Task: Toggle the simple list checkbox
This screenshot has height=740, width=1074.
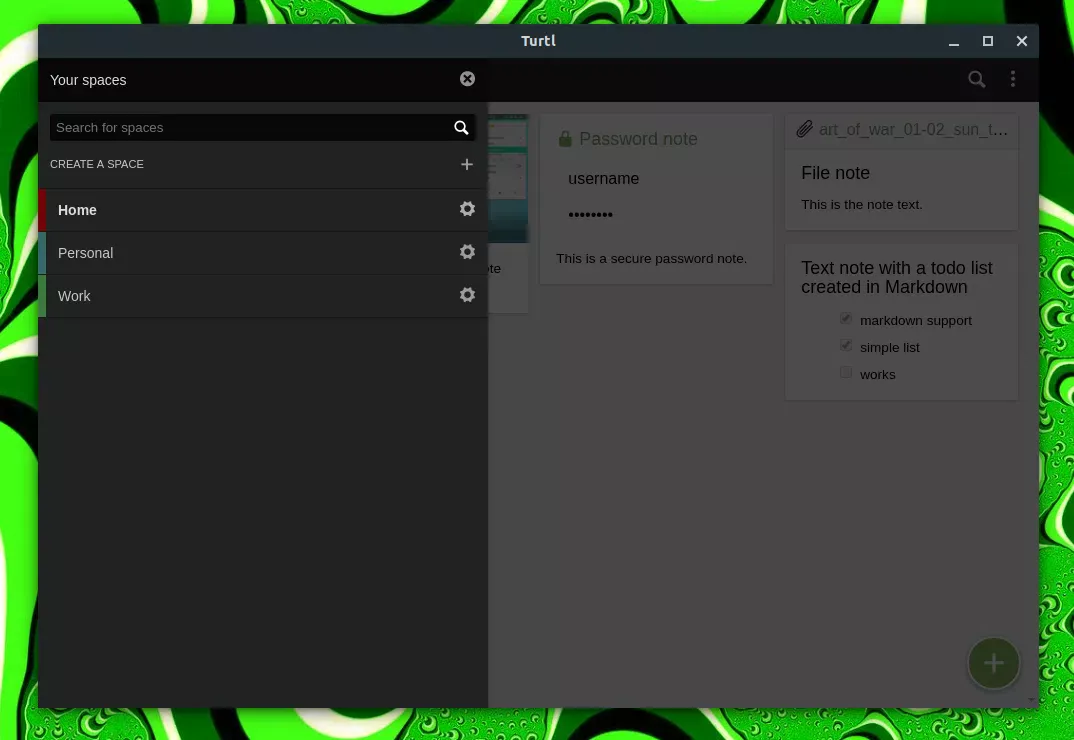Action: coord(846,346)
